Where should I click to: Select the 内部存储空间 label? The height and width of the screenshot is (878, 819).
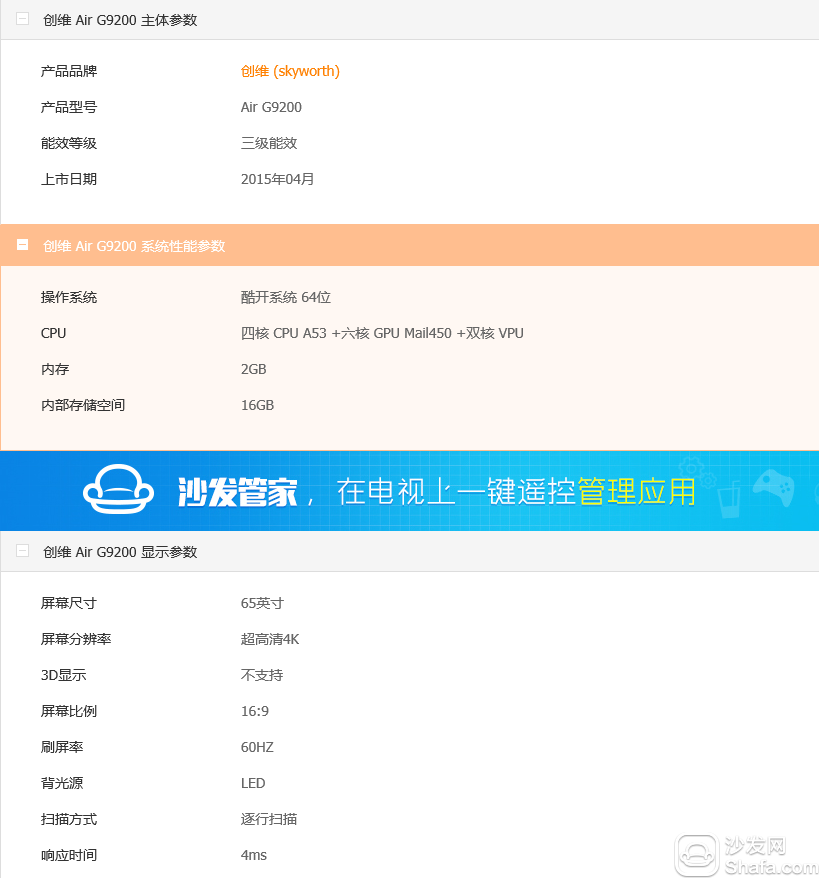(83, 405)
